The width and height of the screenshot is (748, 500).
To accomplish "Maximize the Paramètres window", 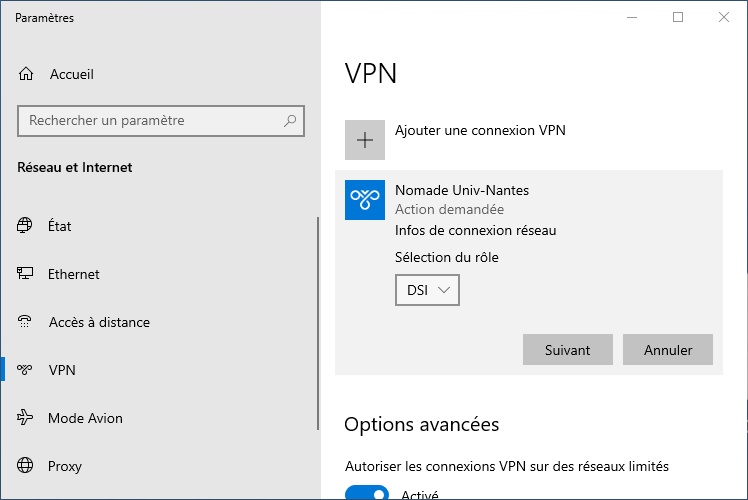I will tap(678, 17).
